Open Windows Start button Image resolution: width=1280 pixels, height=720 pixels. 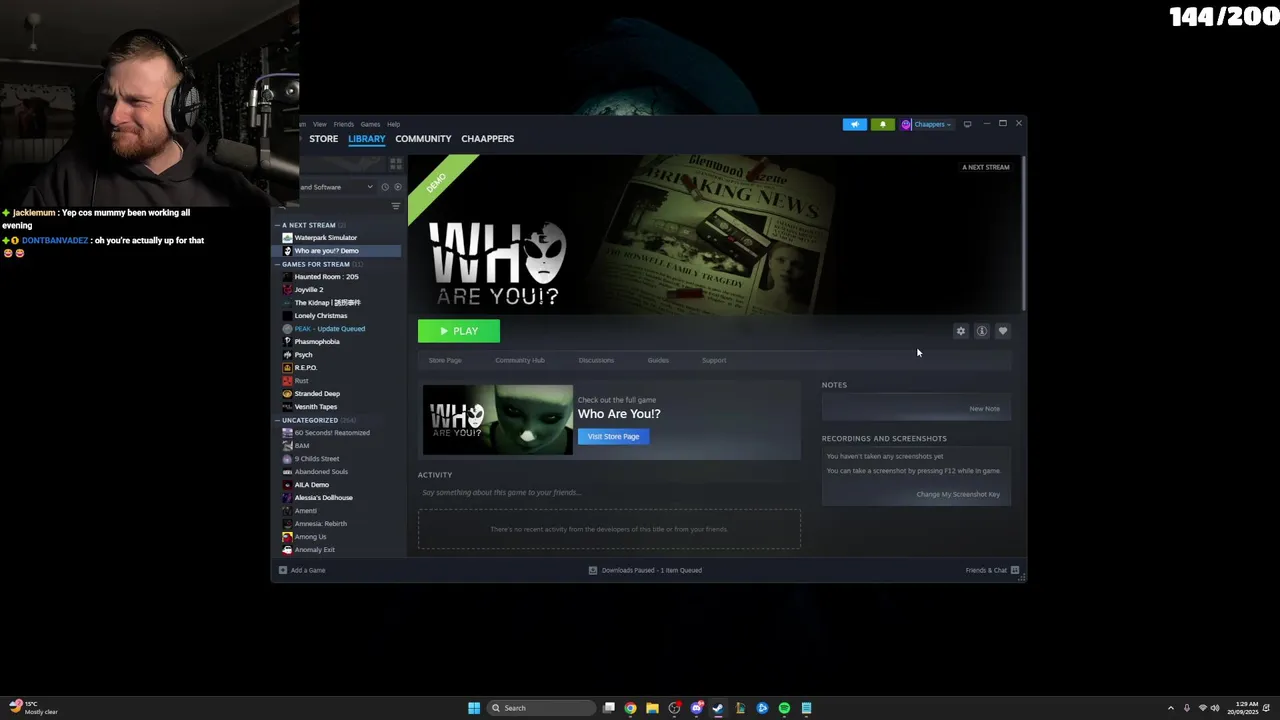click(x=474, y=708)
